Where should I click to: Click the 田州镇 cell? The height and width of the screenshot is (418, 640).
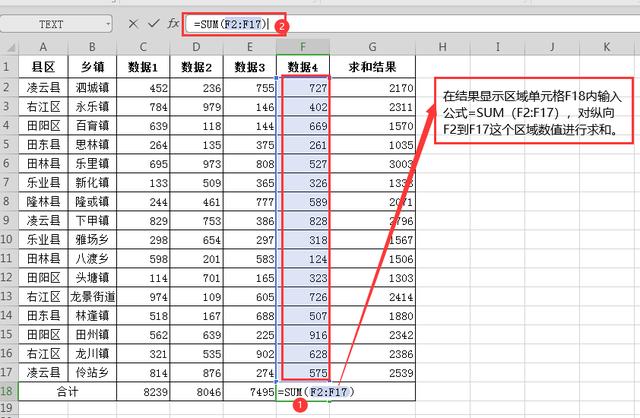pyautogui.click(x=92, y=334)
